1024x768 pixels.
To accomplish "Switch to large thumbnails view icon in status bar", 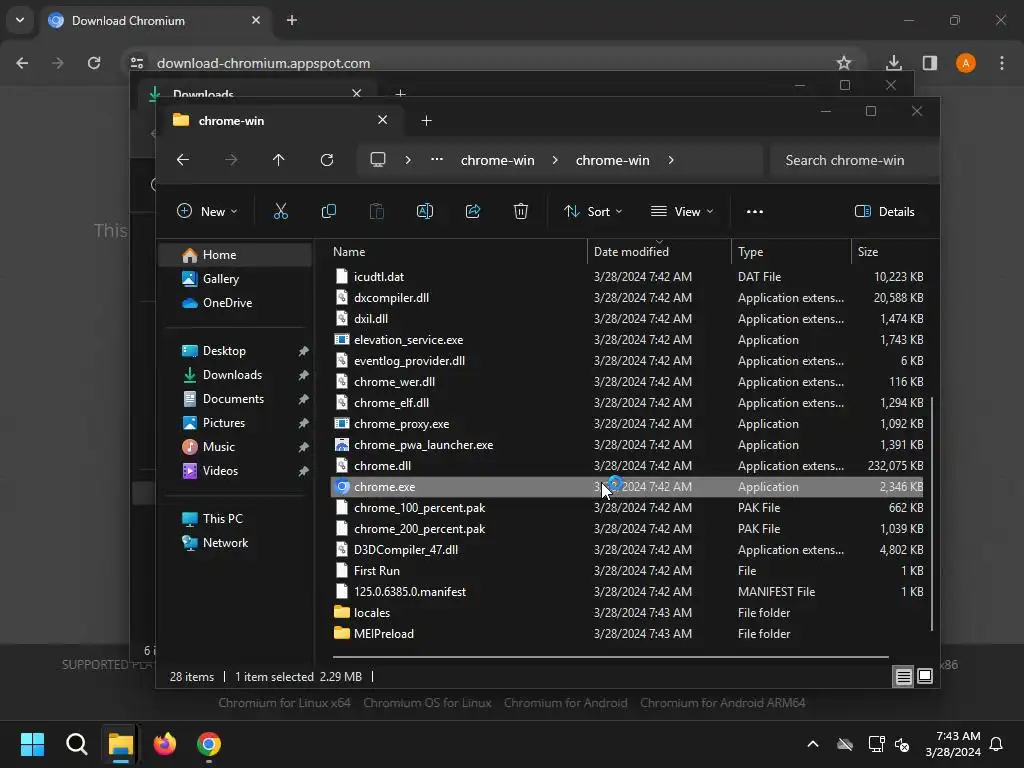I will (925, 677).
